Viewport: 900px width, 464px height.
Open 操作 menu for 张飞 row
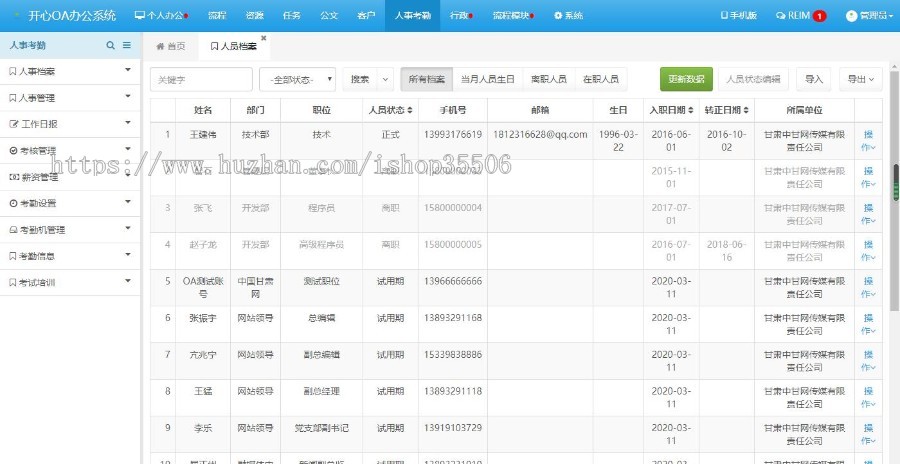coord(868,214)
